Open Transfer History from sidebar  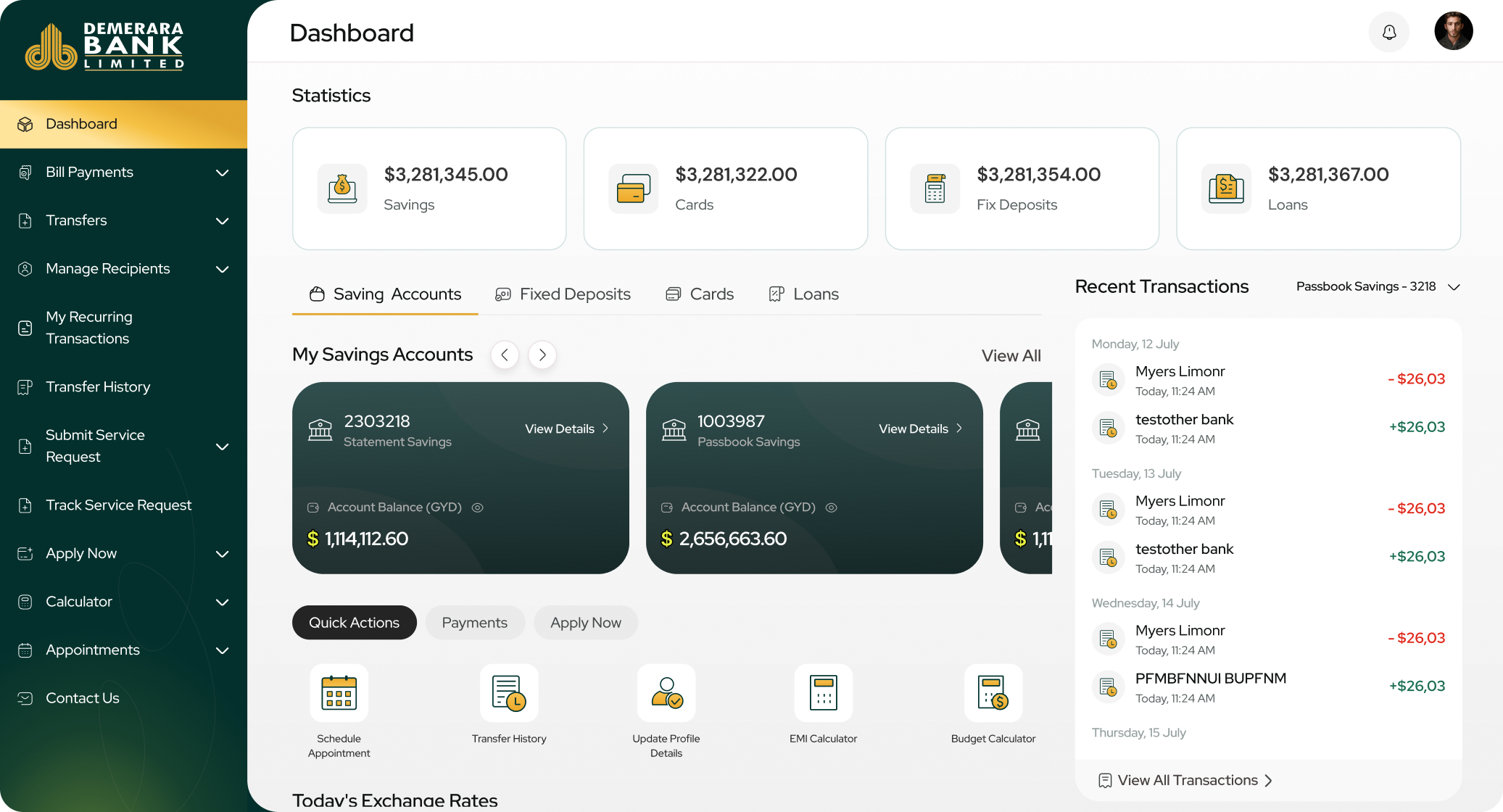pos(123,387)
